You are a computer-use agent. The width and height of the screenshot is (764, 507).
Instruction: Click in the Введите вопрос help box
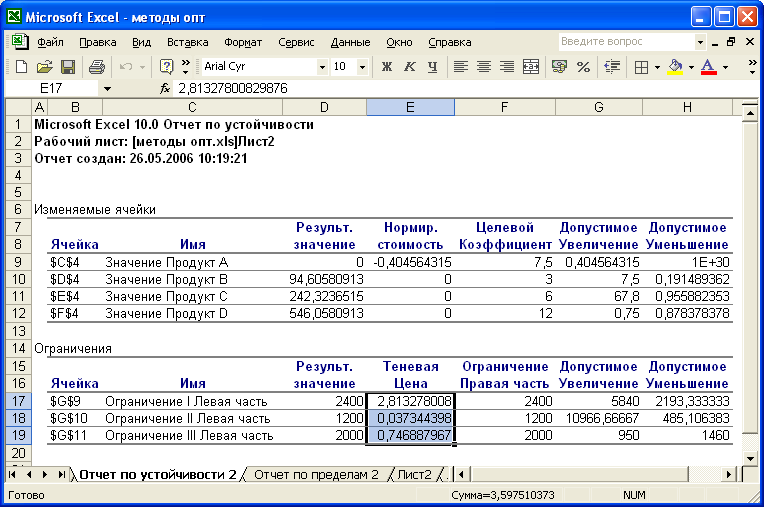pyautogui.click(x=627, y=42)
